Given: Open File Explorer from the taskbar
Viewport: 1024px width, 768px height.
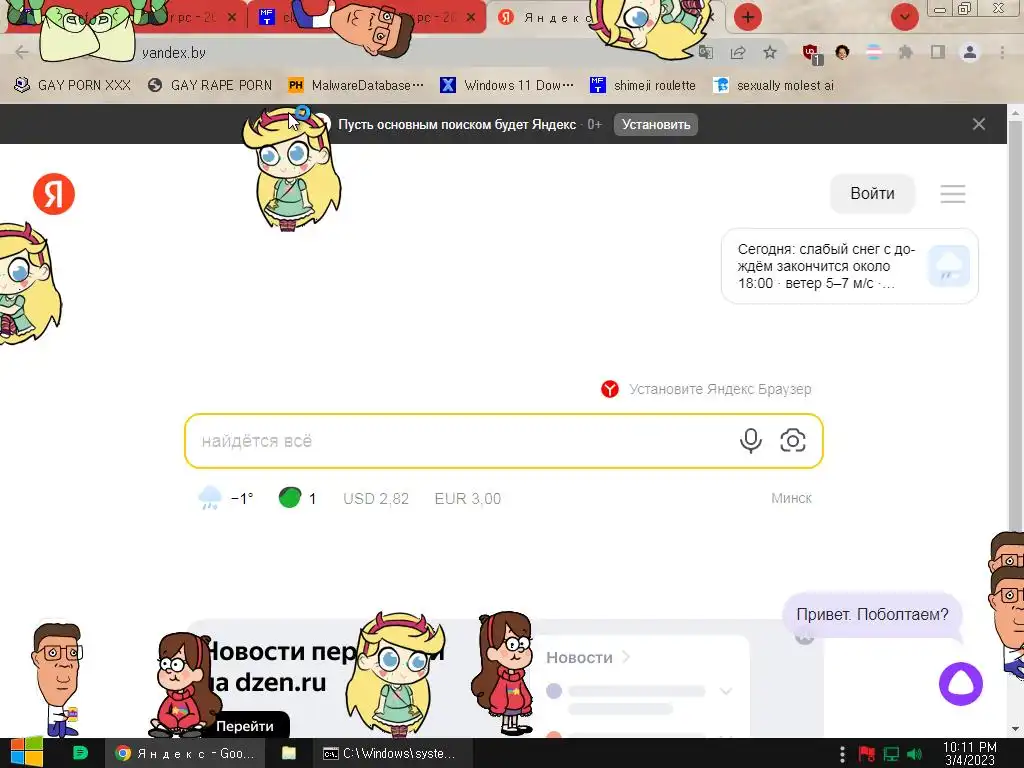Looking at the screenshot, I should tap(289, 753).
